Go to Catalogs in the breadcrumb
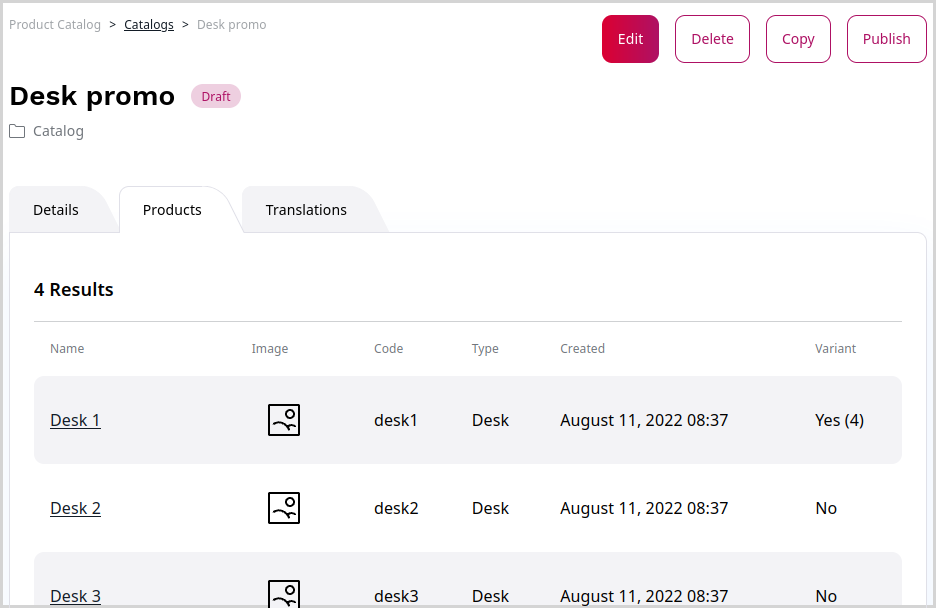Viewport: 936px width, 608px height. 149,24
